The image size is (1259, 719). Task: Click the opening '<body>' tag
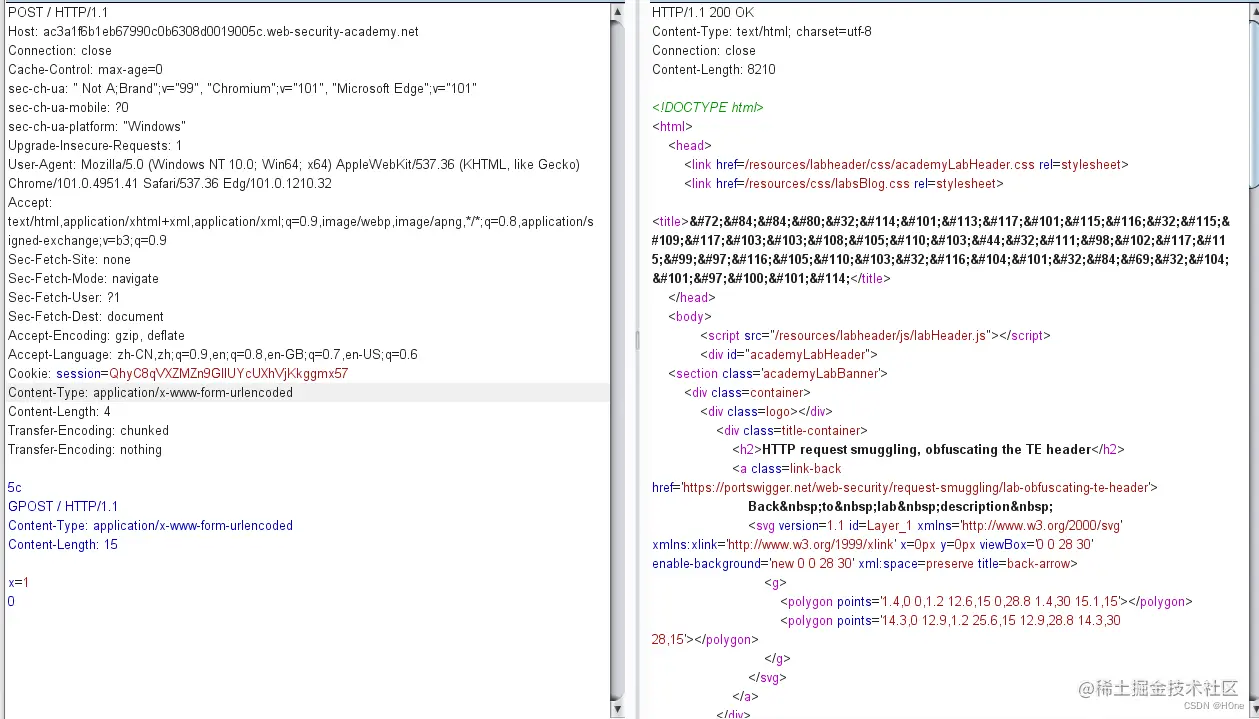pyautogui.click(x=690, y=316)
